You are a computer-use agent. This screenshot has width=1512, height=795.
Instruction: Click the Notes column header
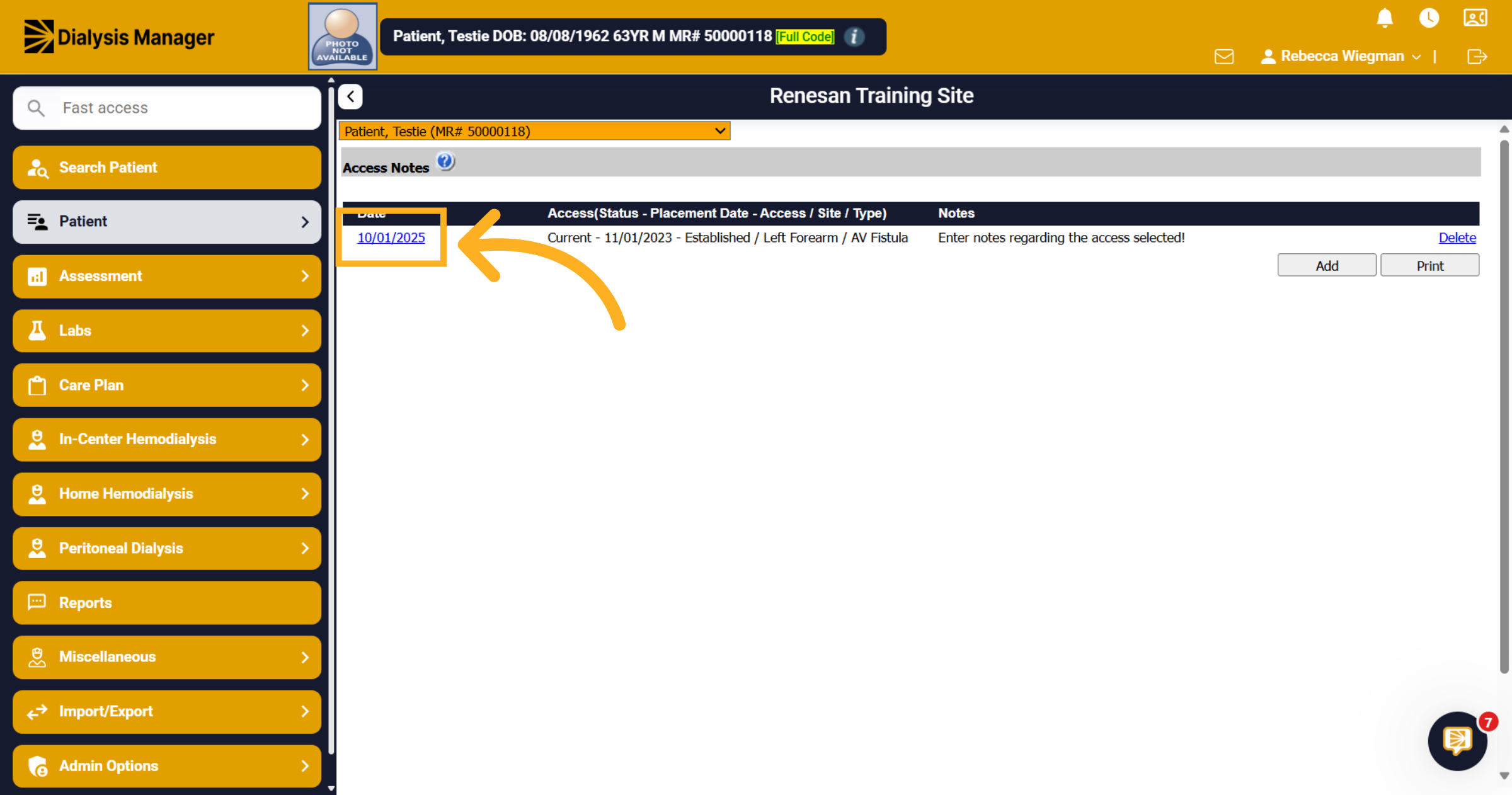click(x=956, y=214)
